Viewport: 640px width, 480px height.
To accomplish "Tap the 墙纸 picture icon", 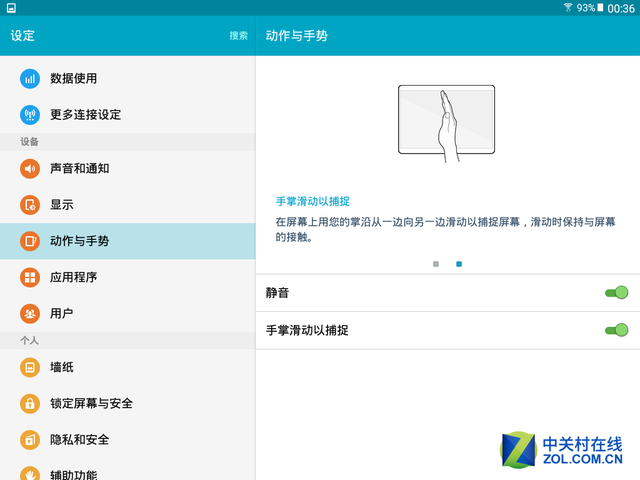I will click(30, 367).
